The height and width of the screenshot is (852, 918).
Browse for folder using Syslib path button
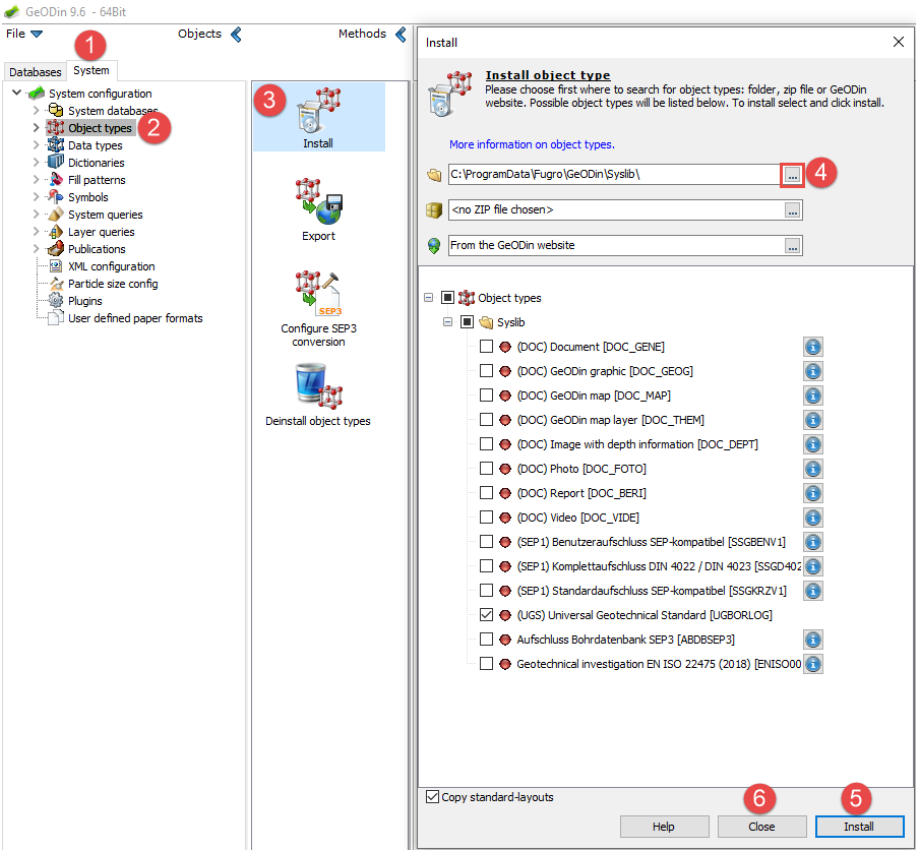click(x=792, y=175)
